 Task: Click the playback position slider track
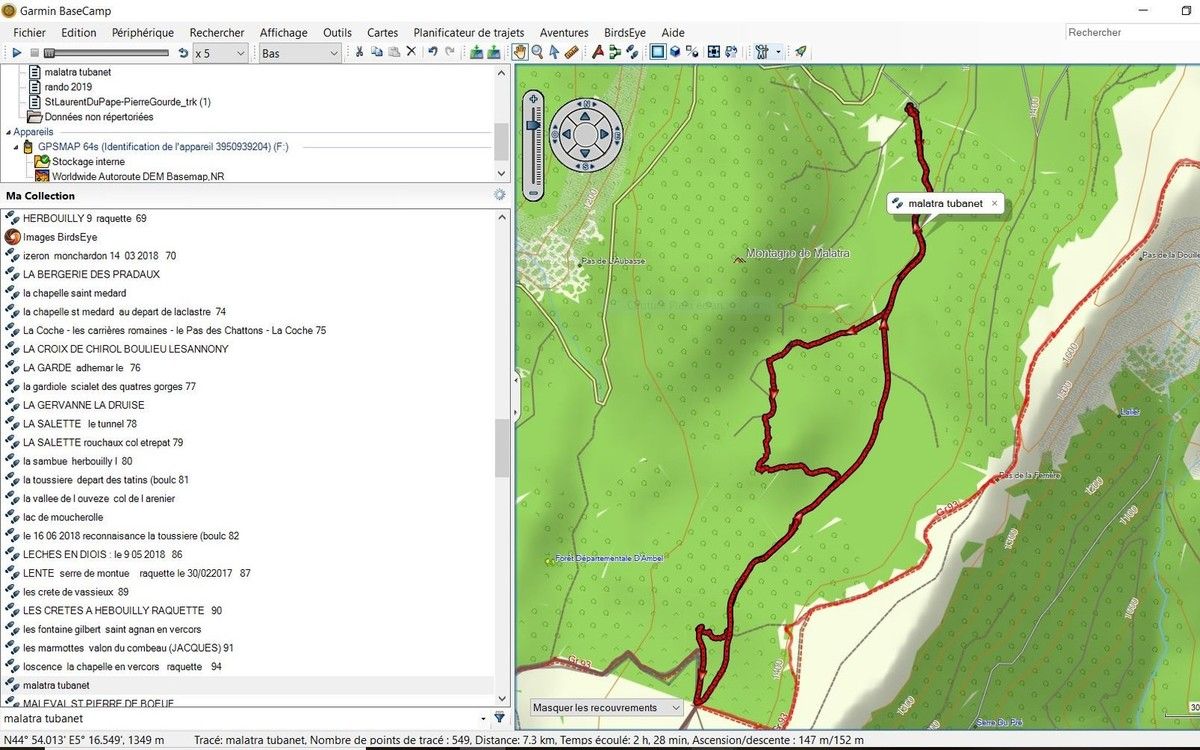pos(105,53)
